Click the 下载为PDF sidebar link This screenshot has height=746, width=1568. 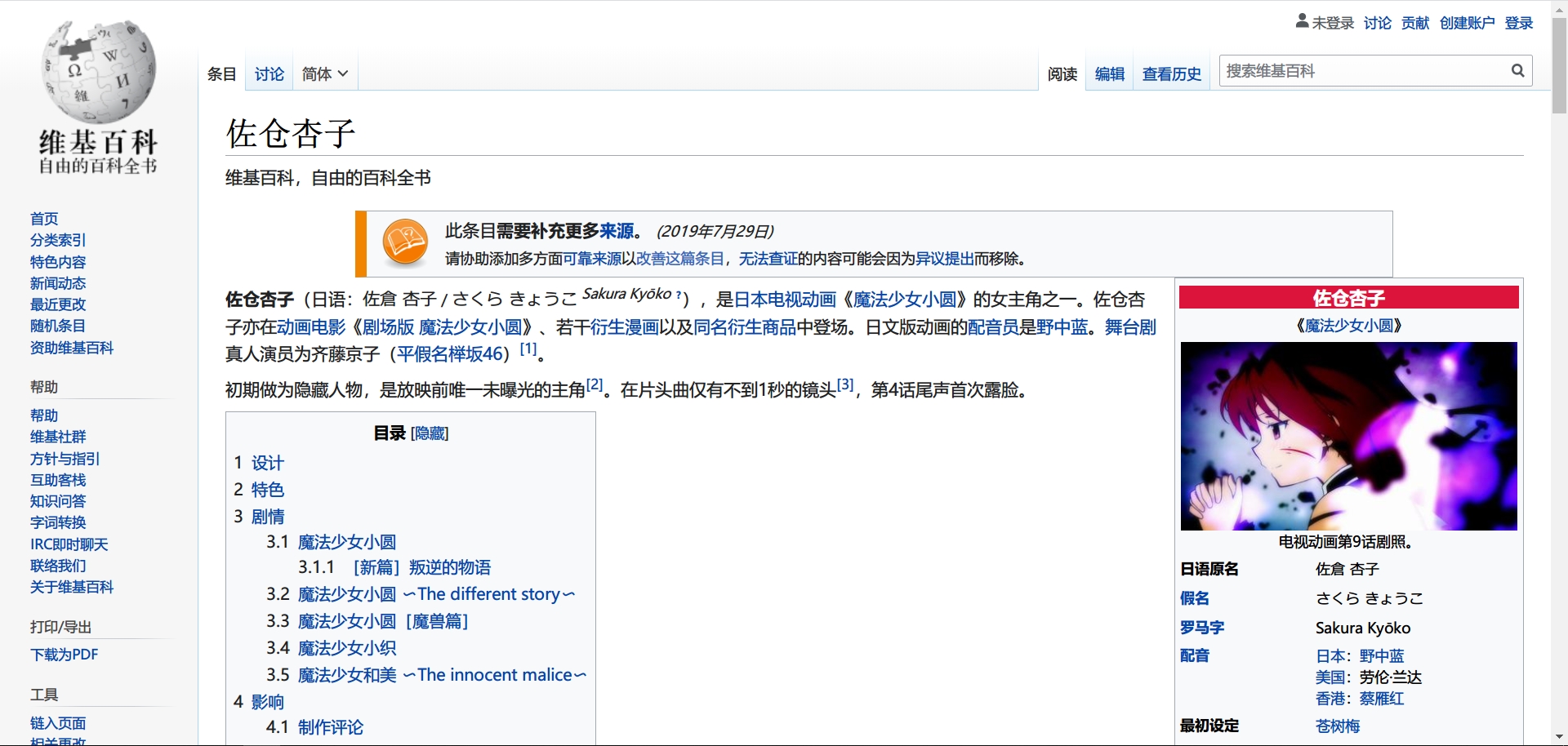tap(64, 655)
